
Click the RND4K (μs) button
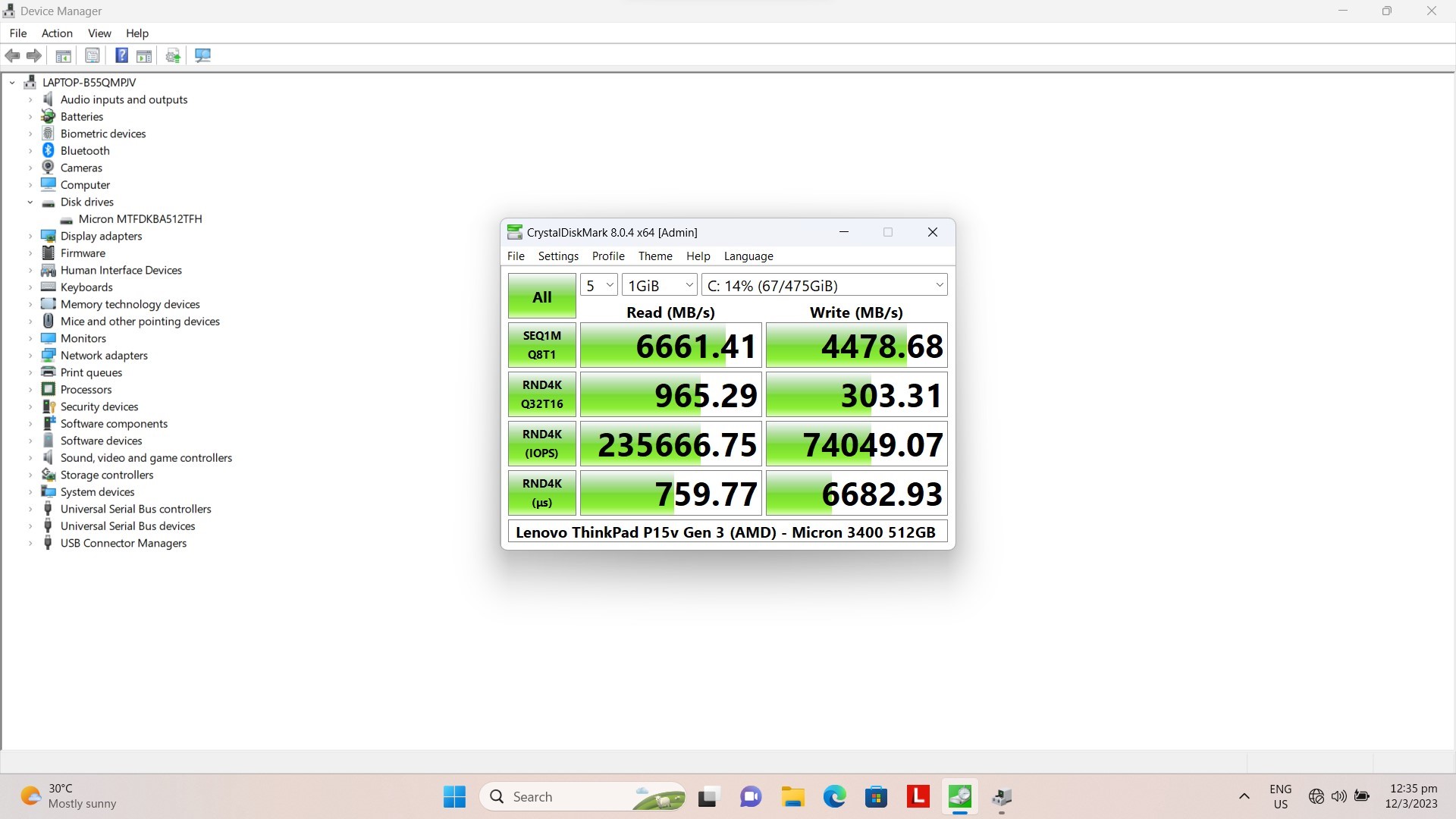(x=542, y=493)
